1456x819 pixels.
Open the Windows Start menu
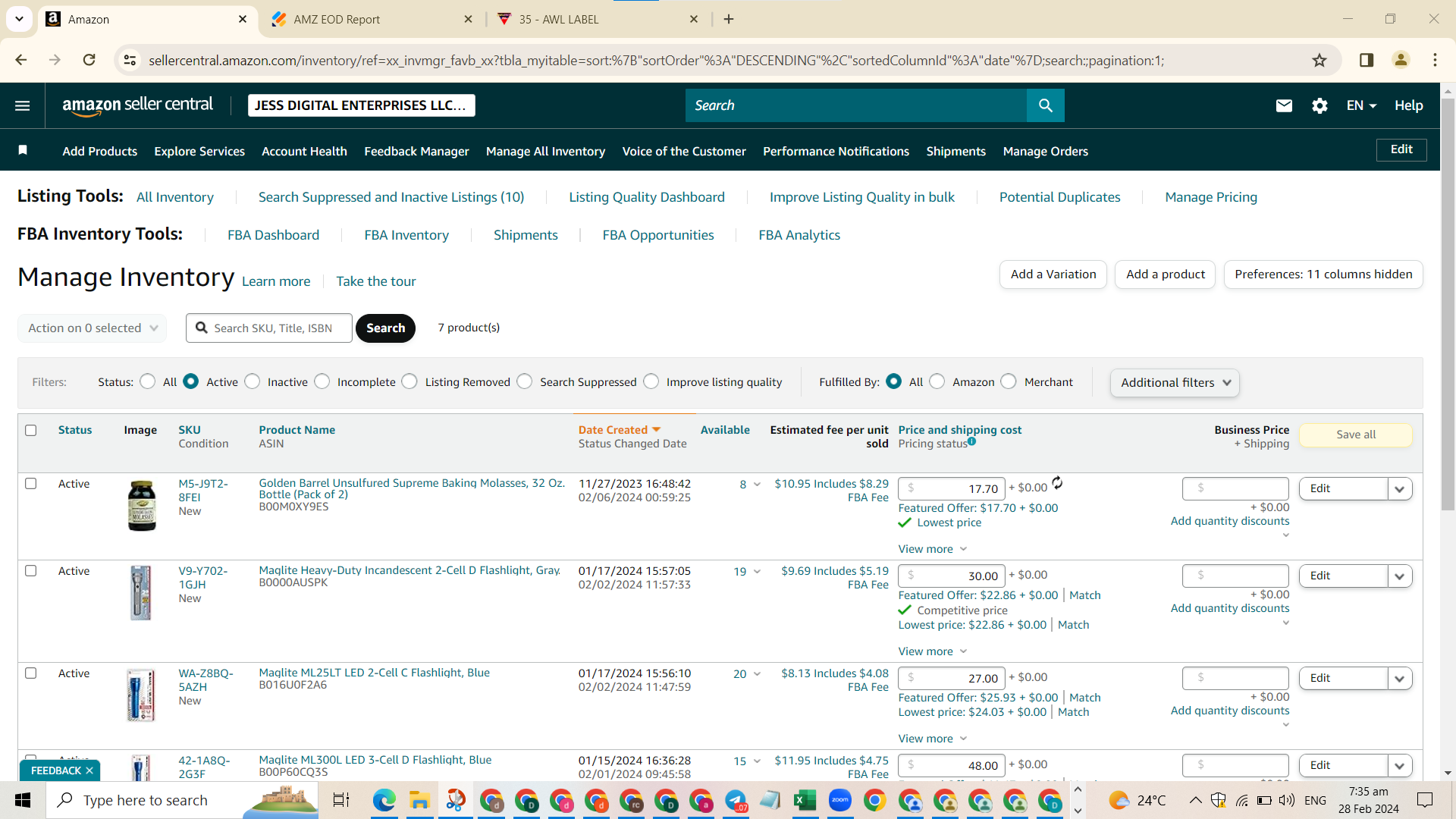click(23, 800)
